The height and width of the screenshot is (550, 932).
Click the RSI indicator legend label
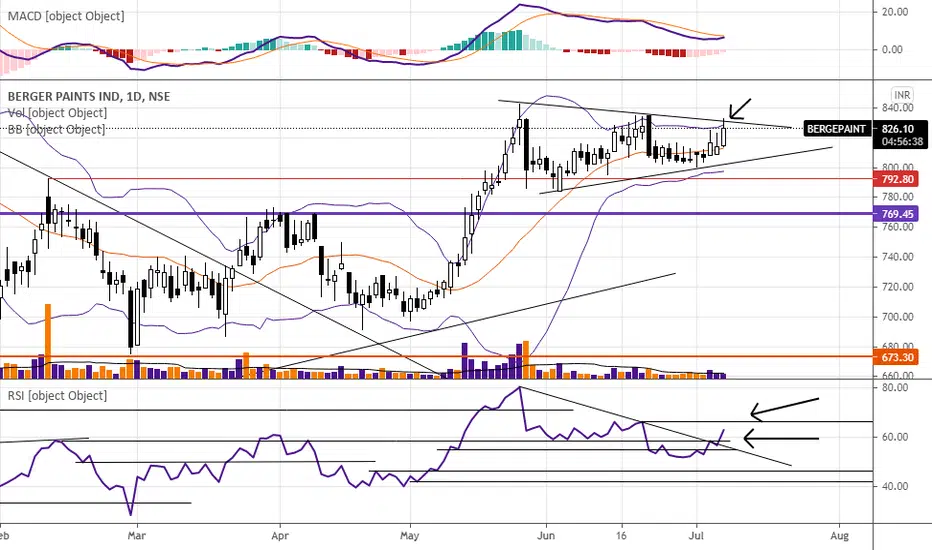pyautogui.click(x=57, y=395)
